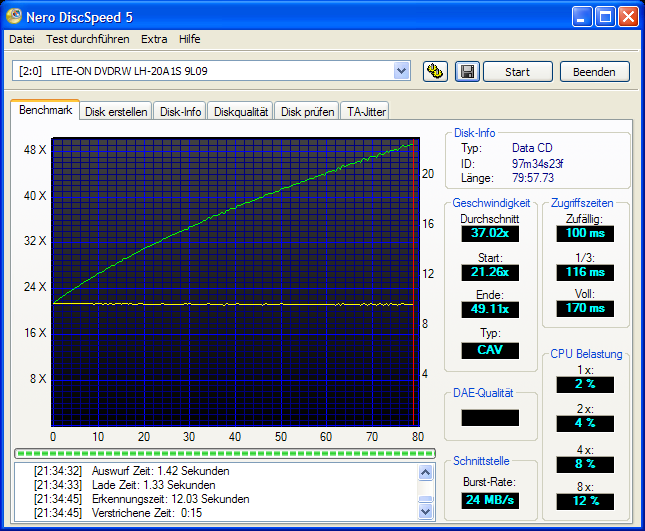Expand the LITE-ON drive selector dropdown
Image resolution: width=645 pixels, height=531 pixels.
(401, 71)
